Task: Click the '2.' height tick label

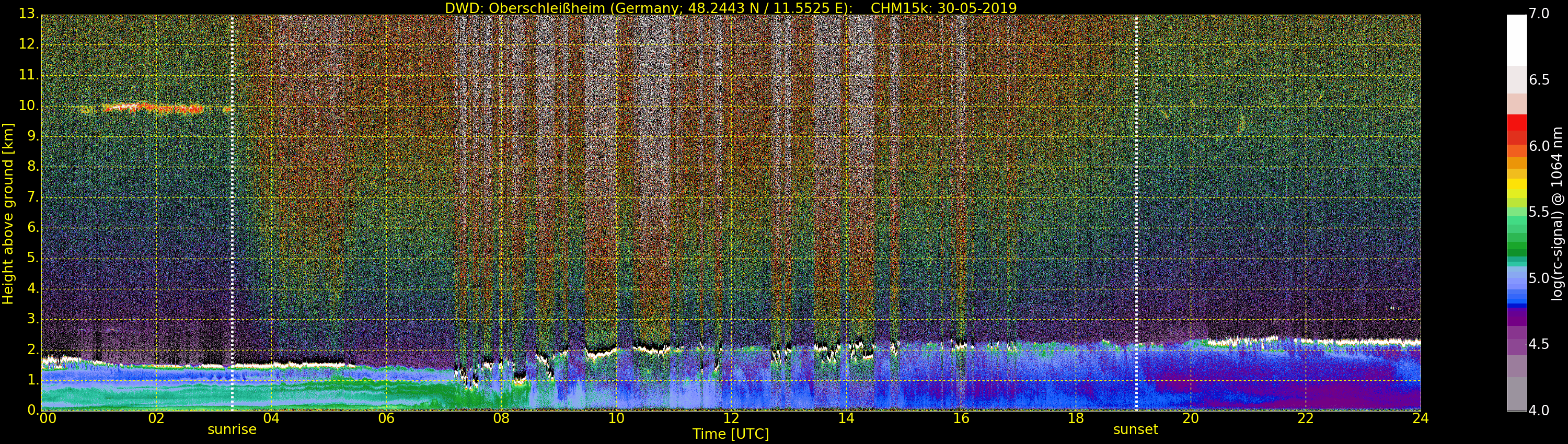Action: (x=33, y=349)
